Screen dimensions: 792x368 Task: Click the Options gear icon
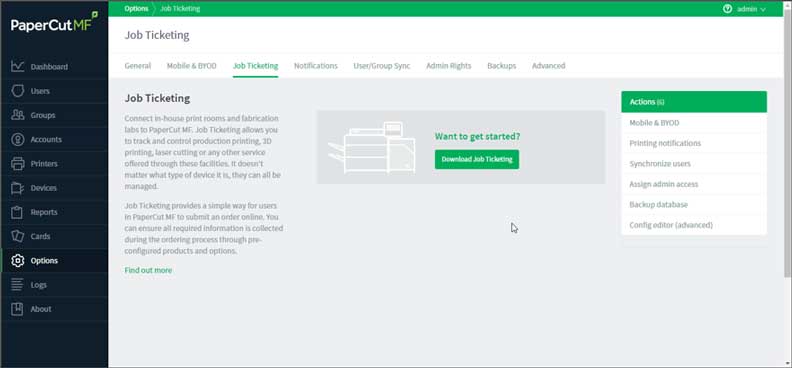[18, 260]
